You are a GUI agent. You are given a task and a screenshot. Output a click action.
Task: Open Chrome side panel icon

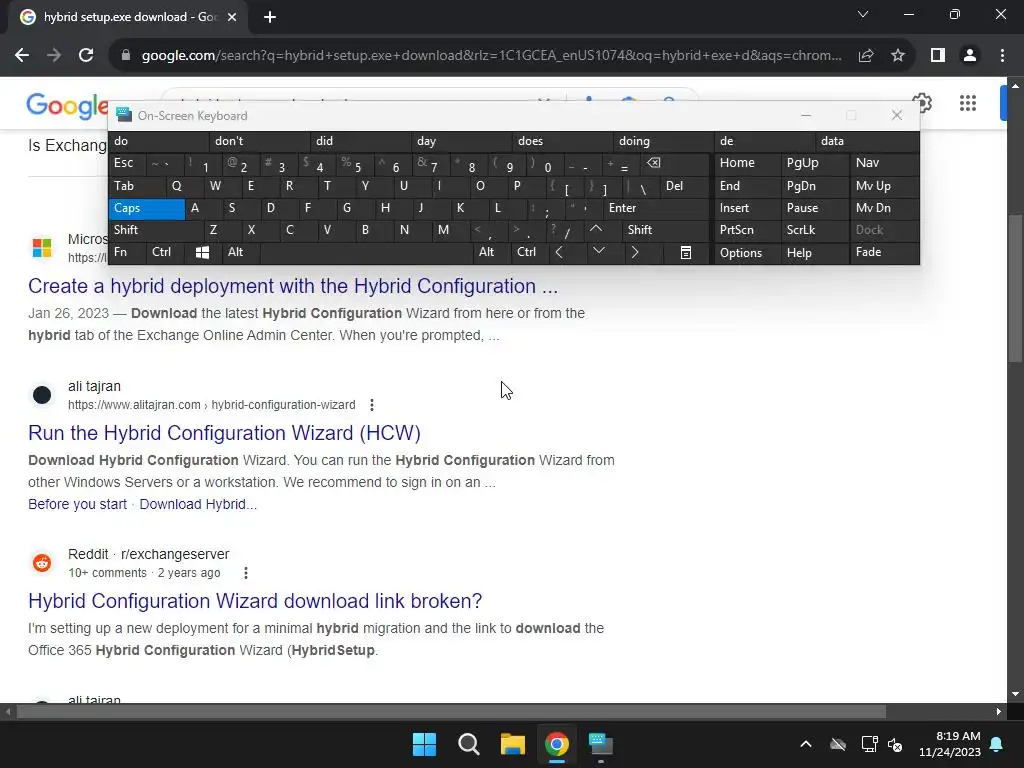point(938,56)
